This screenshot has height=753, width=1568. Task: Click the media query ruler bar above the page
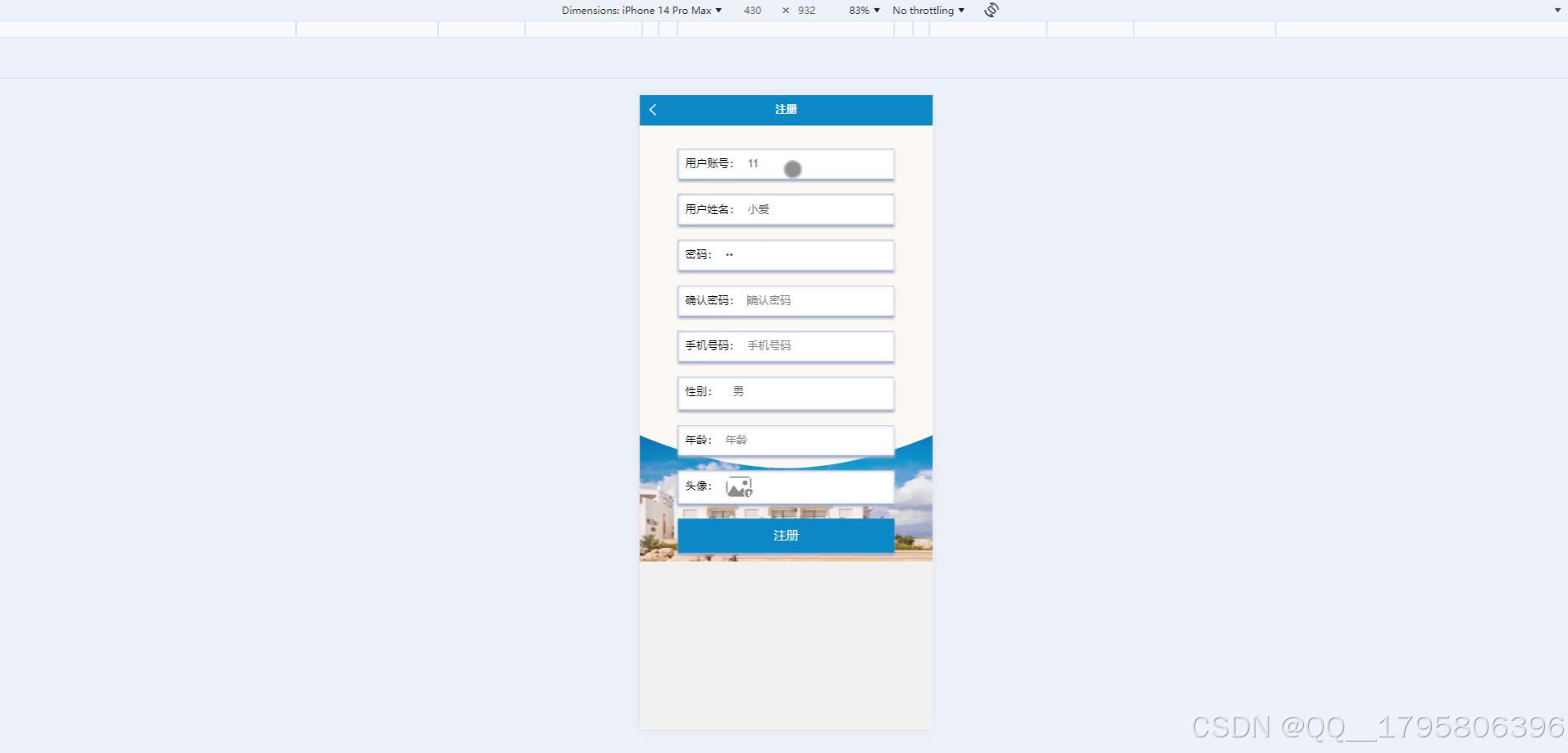click(x=785, y=29)
